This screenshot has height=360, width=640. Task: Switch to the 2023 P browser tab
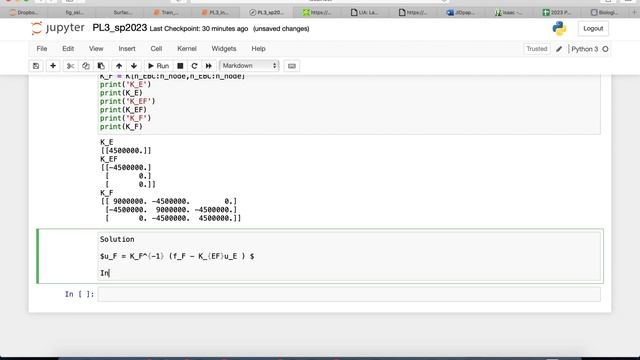point(557,13)
